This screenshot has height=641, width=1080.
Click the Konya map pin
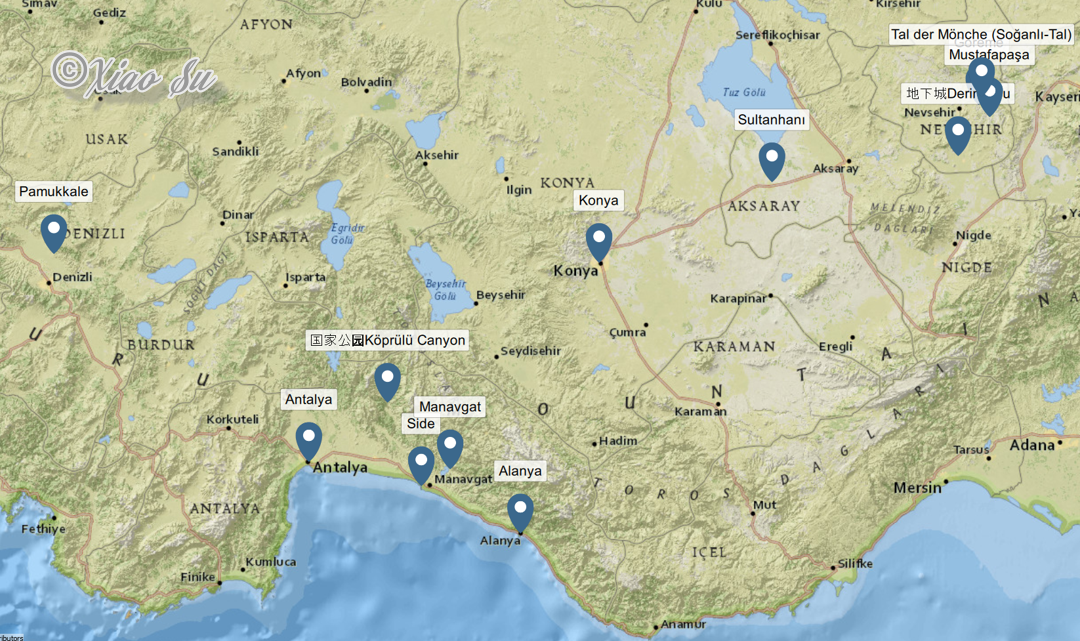(x=599, y=240)
